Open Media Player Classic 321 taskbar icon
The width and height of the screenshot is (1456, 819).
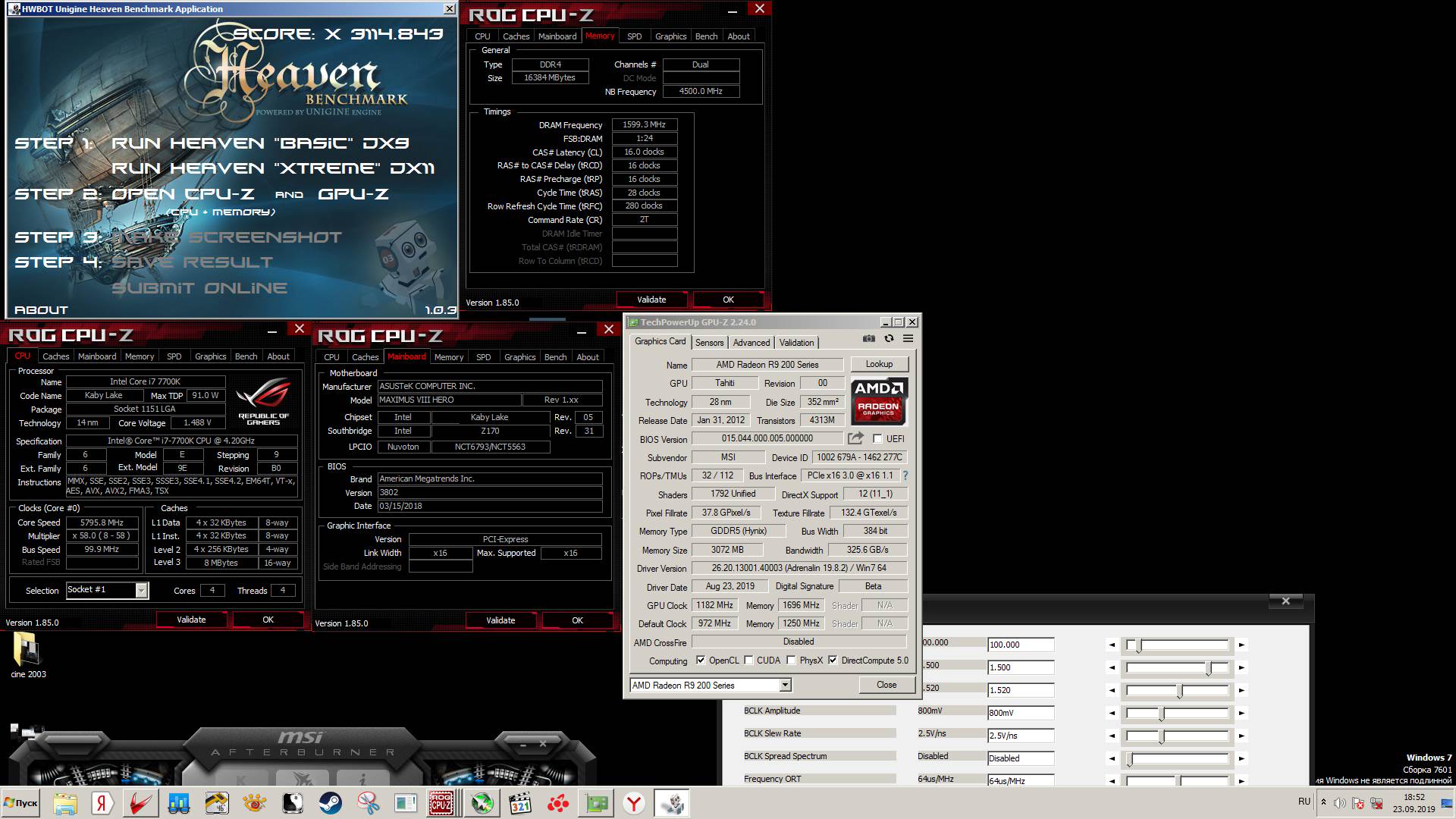point(520,803)
